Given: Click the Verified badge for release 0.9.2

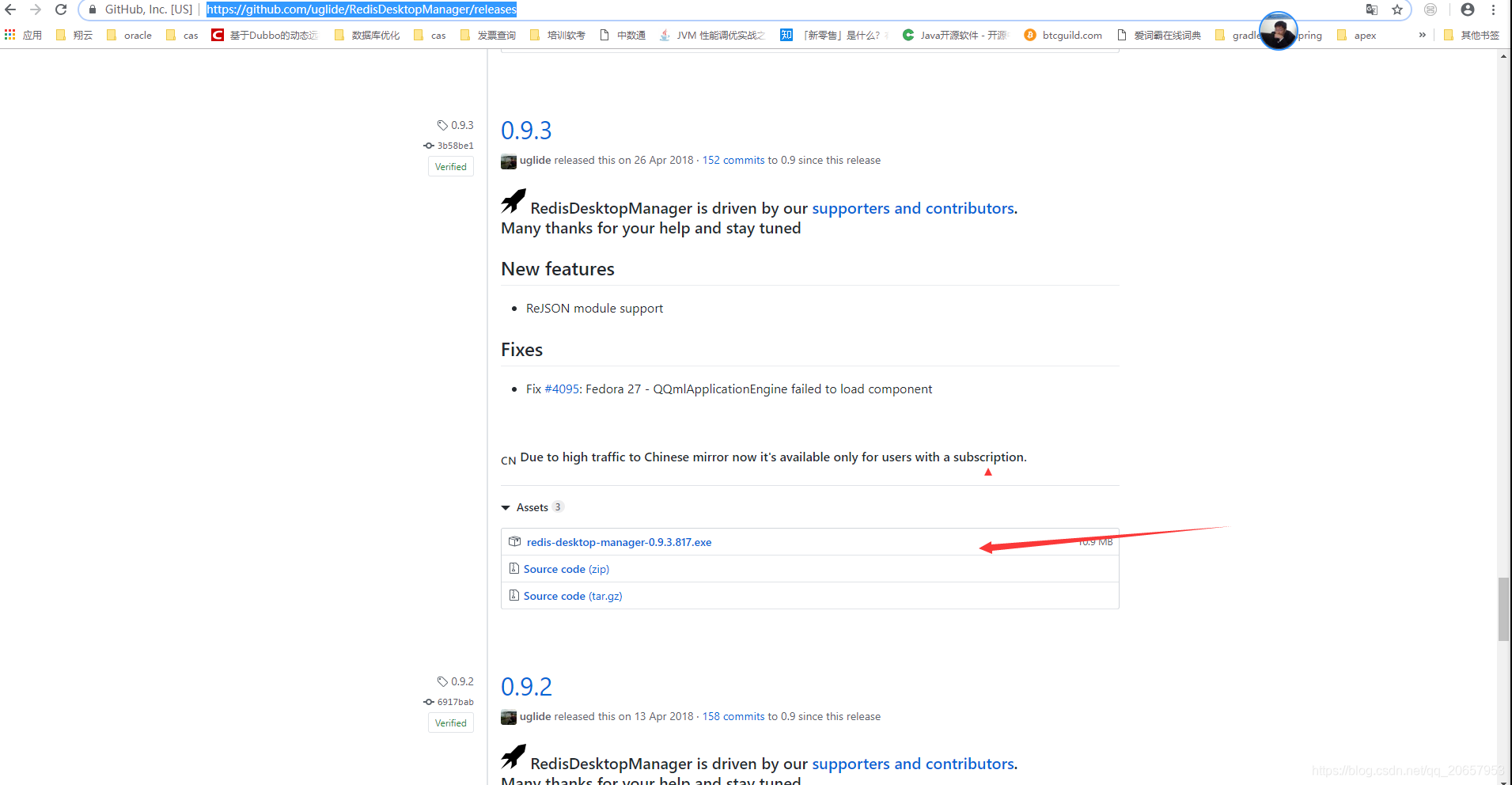Looking at the screenshot, I should tap(451, 723).
